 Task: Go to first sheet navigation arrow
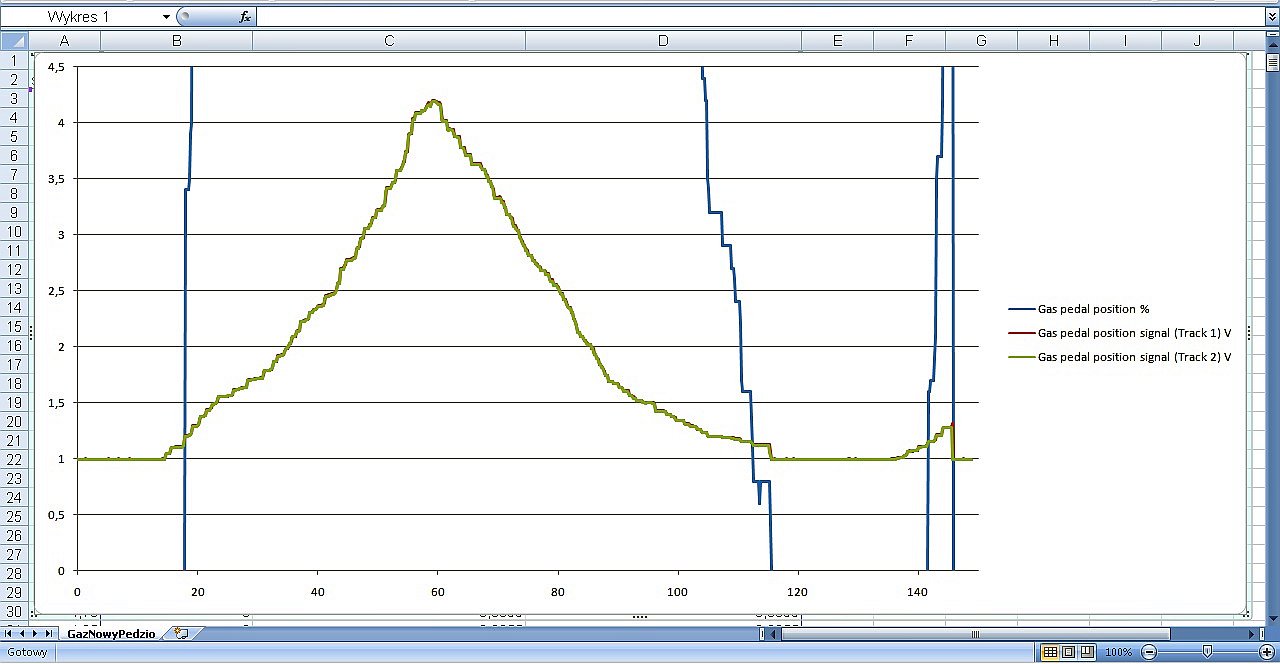10,634
